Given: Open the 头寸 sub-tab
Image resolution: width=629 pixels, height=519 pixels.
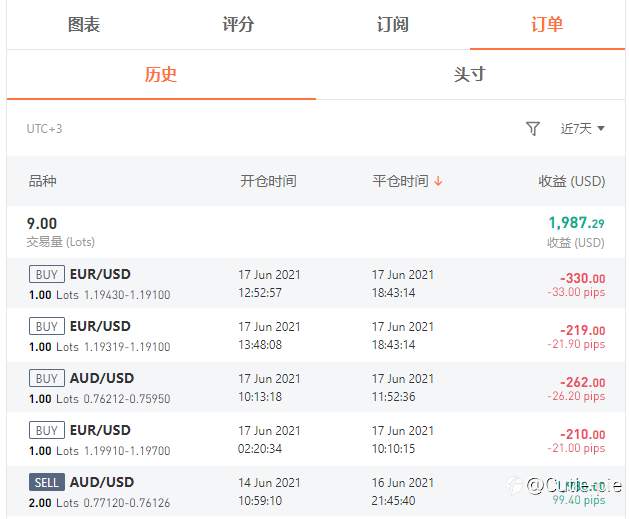Looking at the screenshot, I should click(x=469, y=75).
